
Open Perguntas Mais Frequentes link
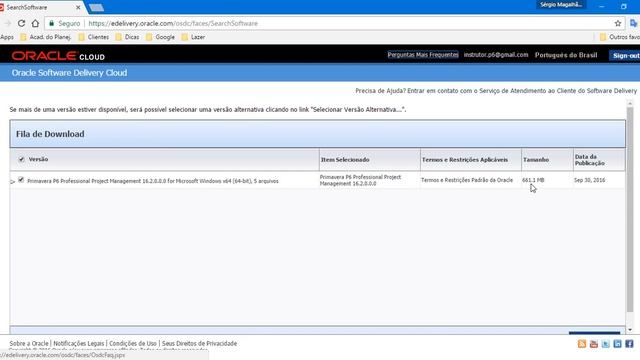[x=423, y=55]
